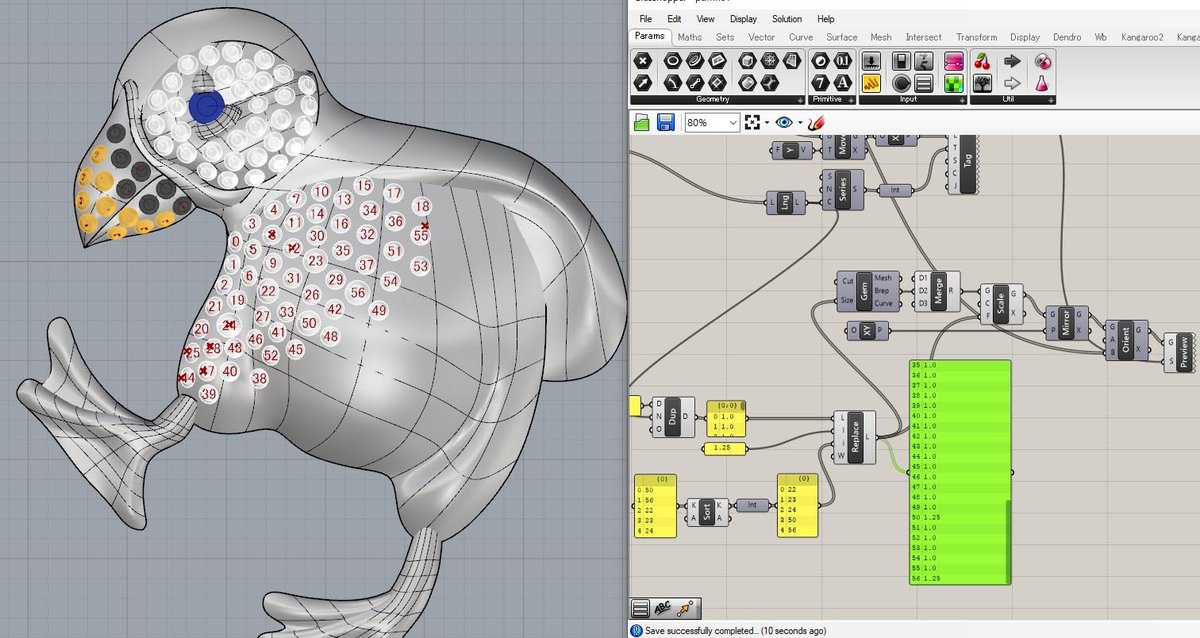Image resolution: width=1200 pixels, height=638 pixels.
Task: Expand the Geometry panel category
Action: 800,100
